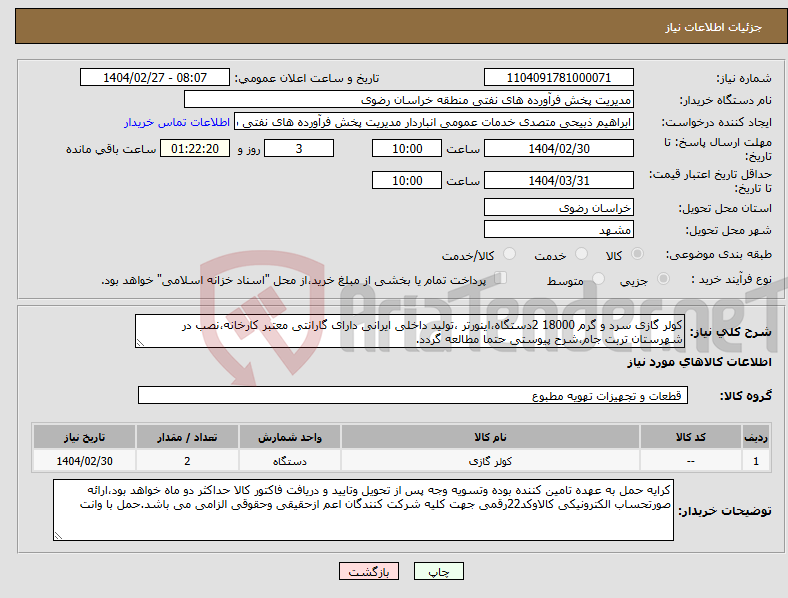Click the remaining time 01:22:20 field
Image resolution: width=788 pixels, height=598 pixels.
195,148
